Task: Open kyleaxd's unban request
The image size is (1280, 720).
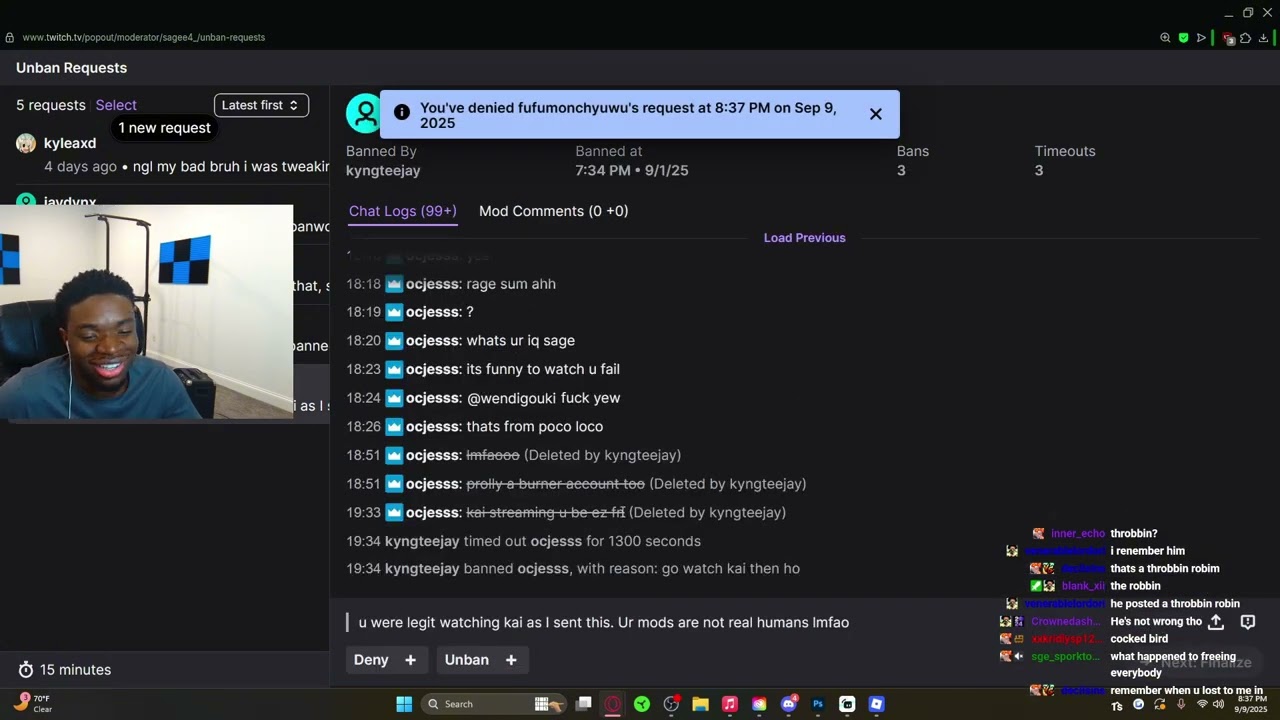Action: (165, 155)
